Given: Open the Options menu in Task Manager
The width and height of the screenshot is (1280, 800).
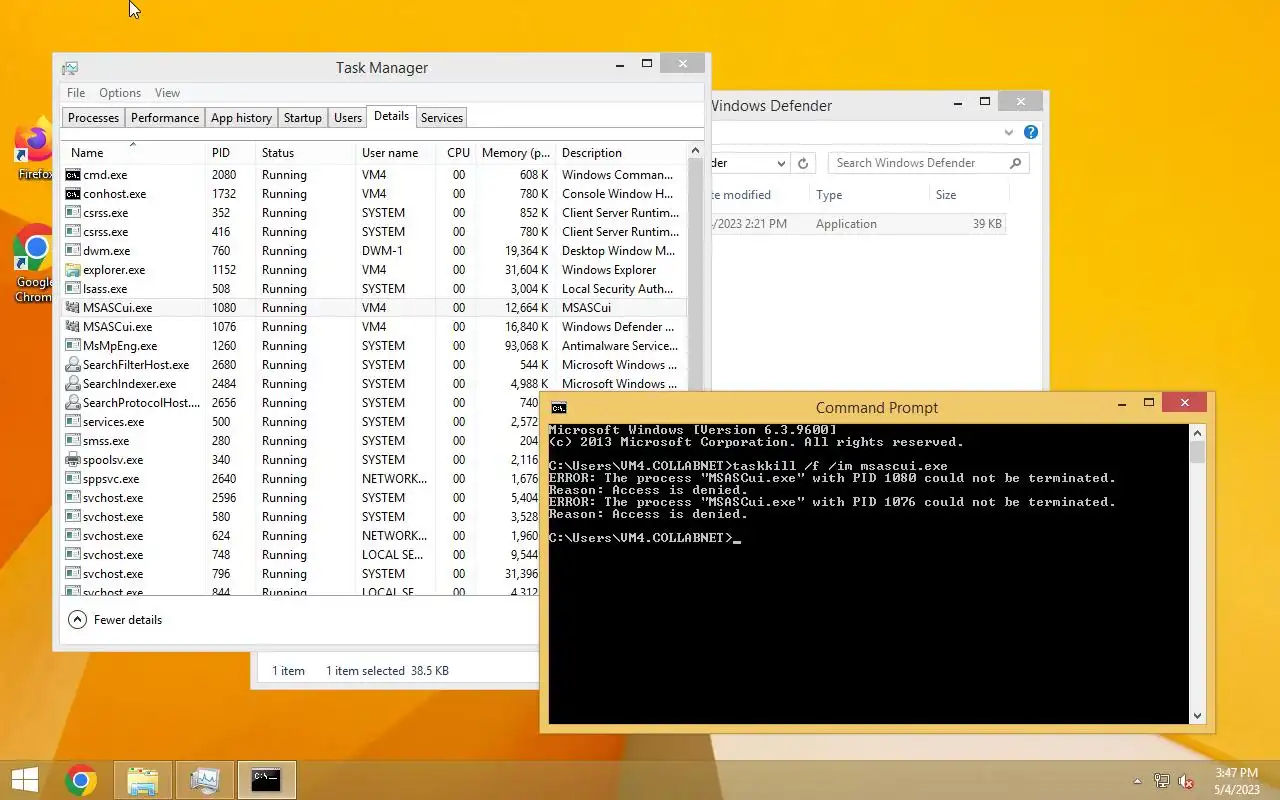Looking at the screenshot, I should 120,93.
